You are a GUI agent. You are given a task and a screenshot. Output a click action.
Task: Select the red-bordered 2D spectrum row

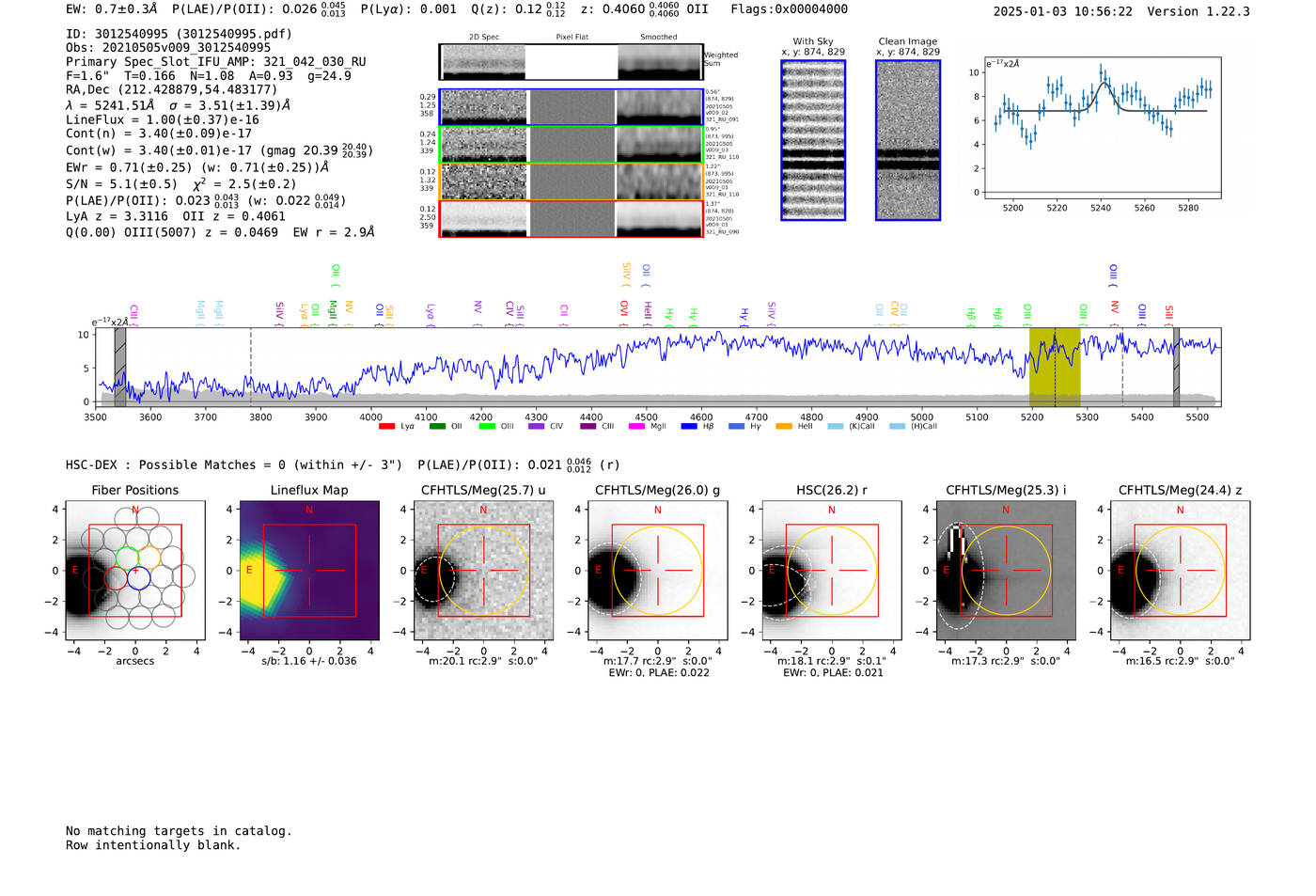pyautogui.click(x=571, y=218)
